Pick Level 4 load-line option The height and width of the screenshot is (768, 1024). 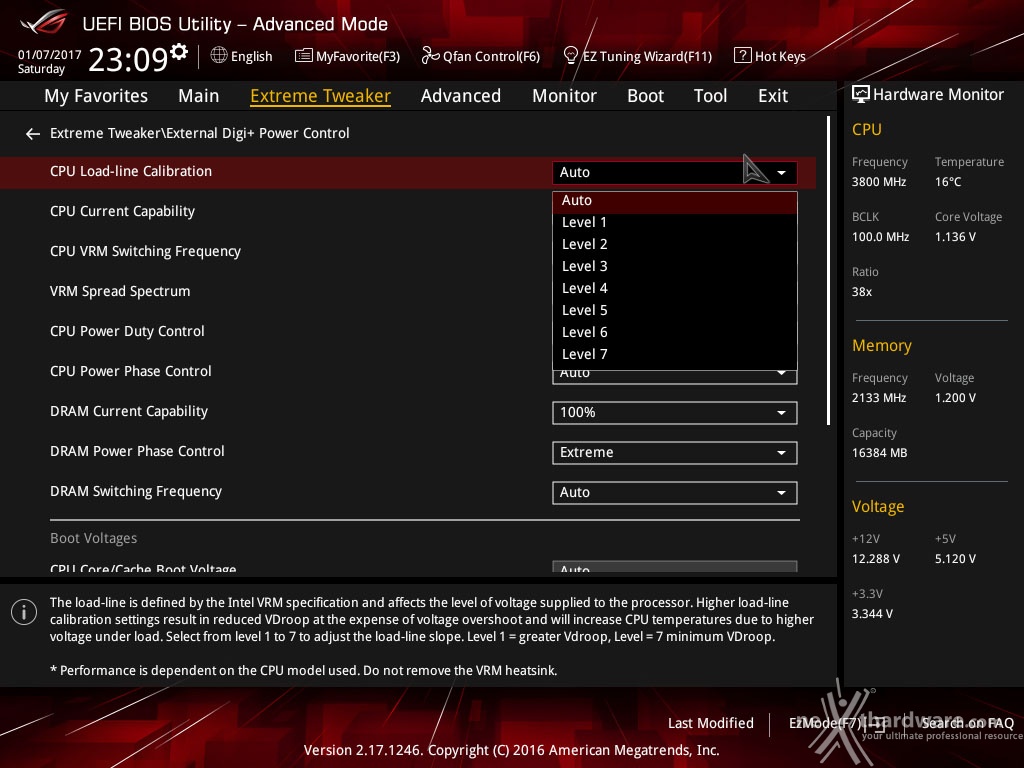click(x=675, y=289)
